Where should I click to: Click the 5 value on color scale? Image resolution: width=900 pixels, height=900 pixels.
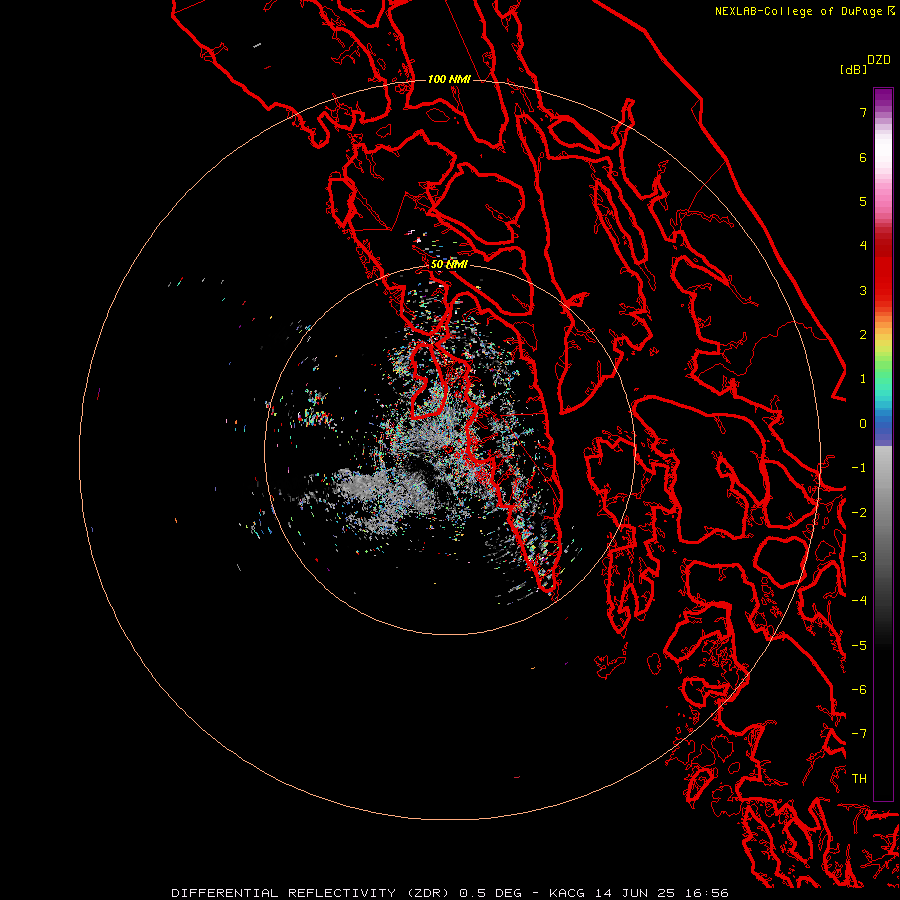(x=863, y=201)
